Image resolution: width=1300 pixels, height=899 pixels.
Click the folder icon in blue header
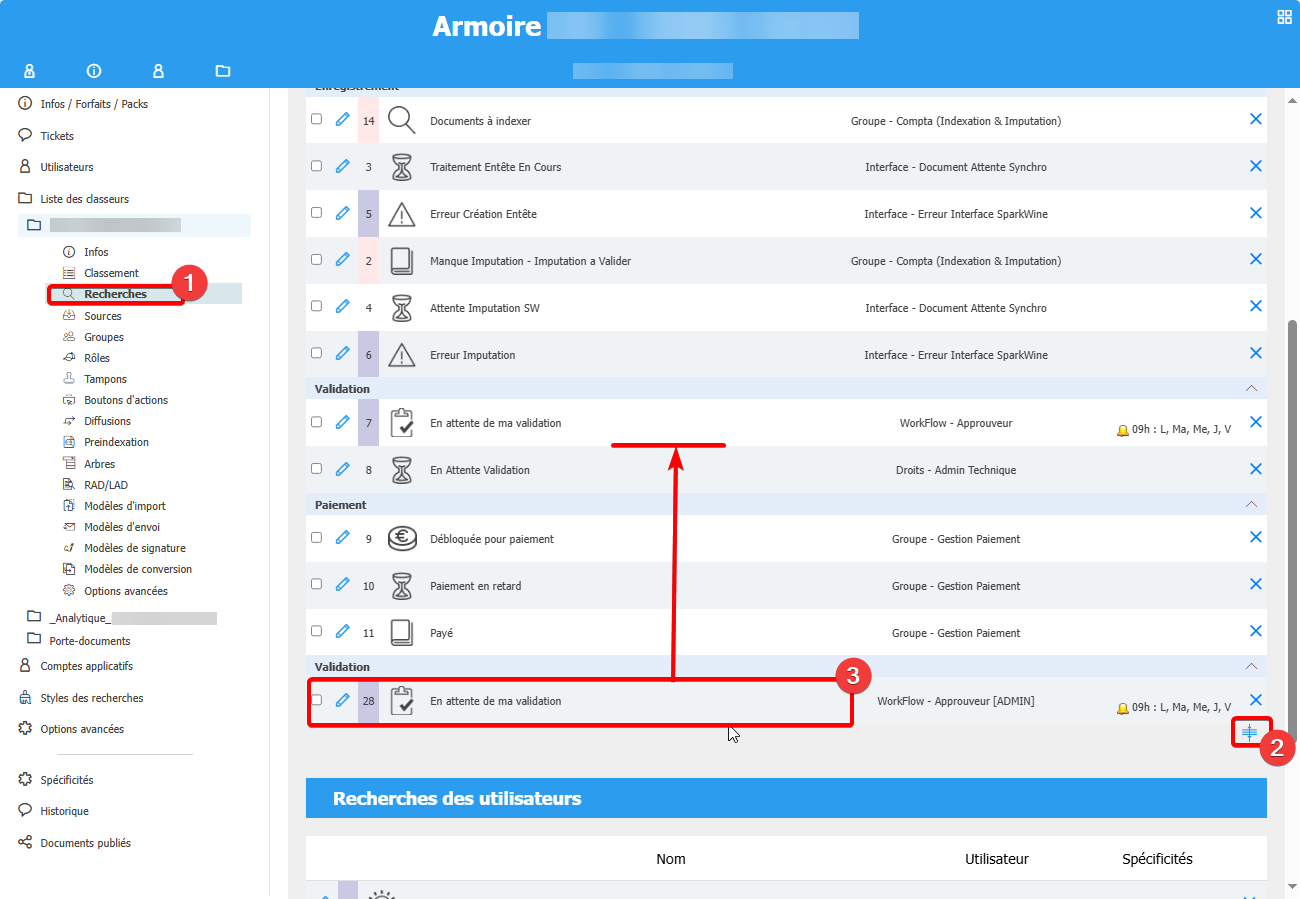pyautogui.click(x=222, y=71)
